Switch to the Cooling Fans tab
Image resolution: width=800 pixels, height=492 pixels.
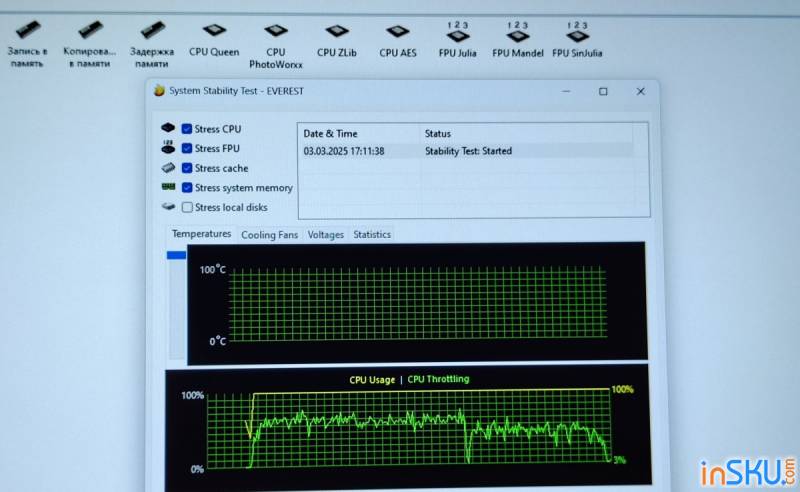click(x=269, y=235)
